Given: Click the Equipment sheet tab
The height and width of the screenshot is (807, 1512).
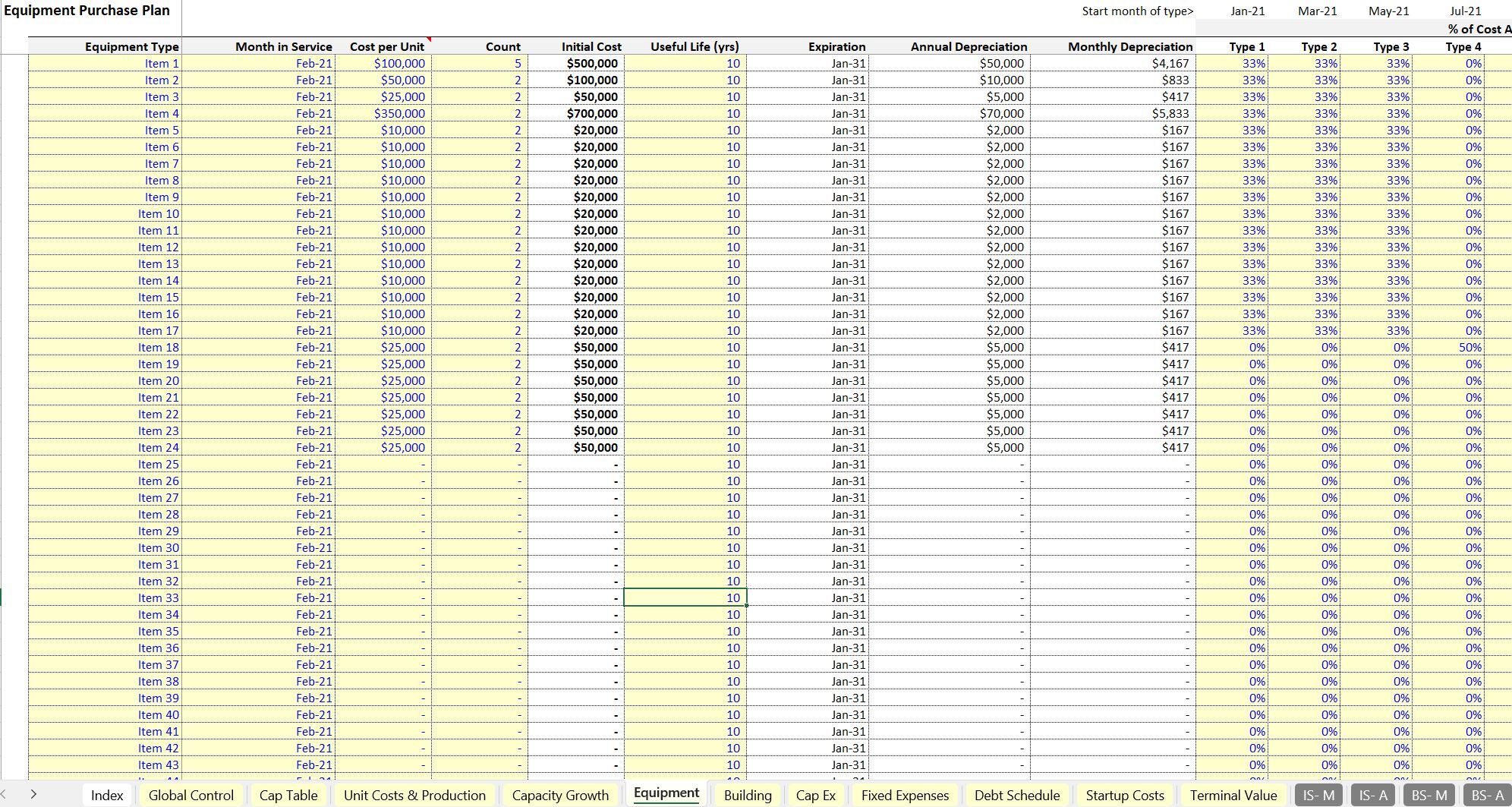Looking at the screenshot, I should [x=666, y=793].
